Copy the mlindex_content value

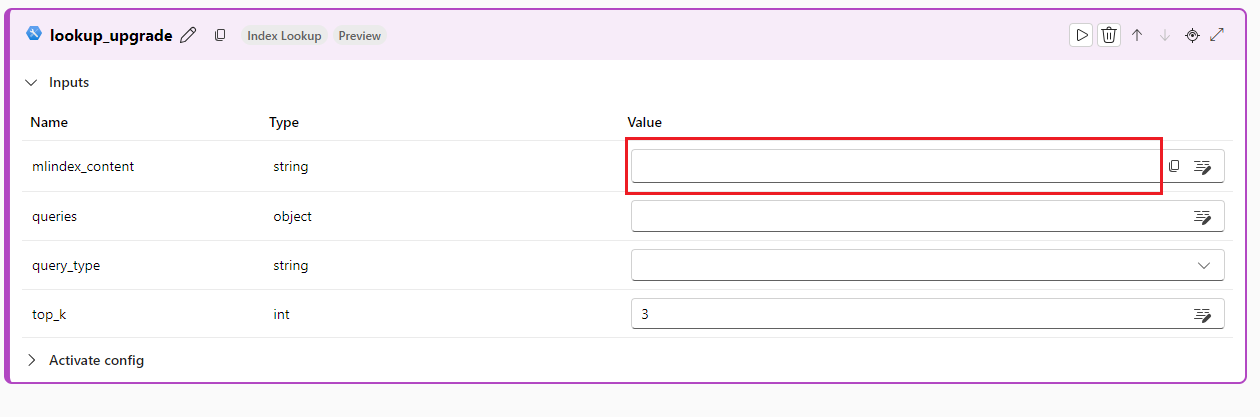click(x=1174, y=166)
